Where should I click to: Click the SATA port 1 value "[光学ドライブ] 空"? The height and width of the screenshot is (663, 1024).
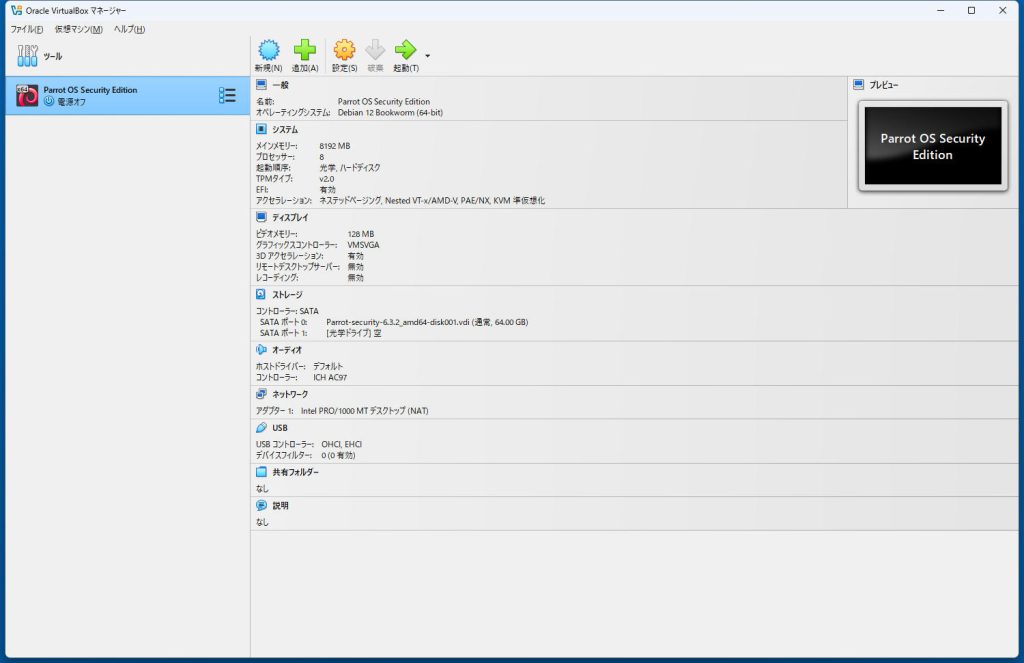(353, 333)
